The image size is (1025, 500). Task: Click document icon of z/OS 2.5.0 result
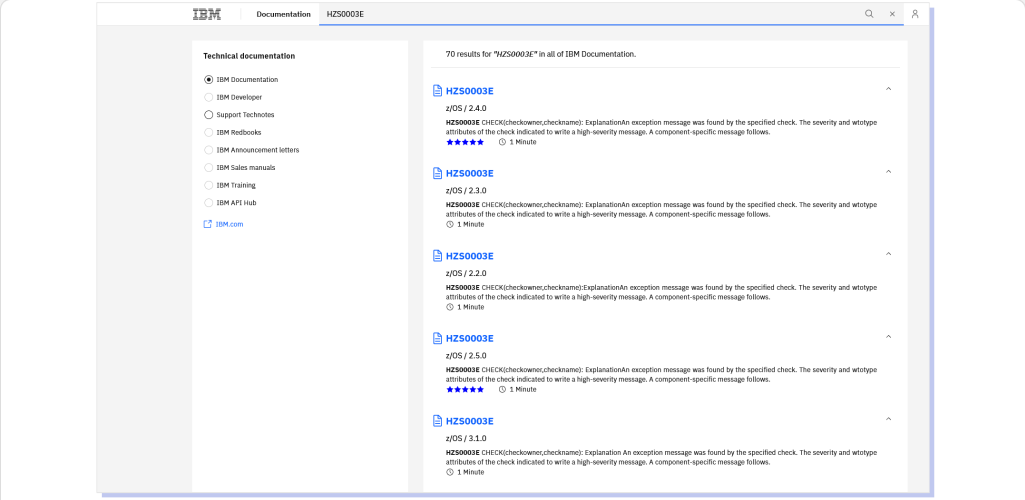438,338
